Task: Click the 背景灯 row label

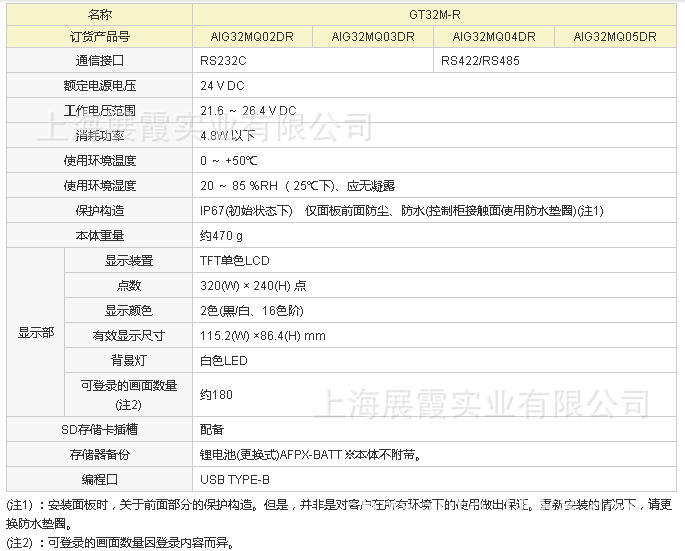Action: point(129,361)
